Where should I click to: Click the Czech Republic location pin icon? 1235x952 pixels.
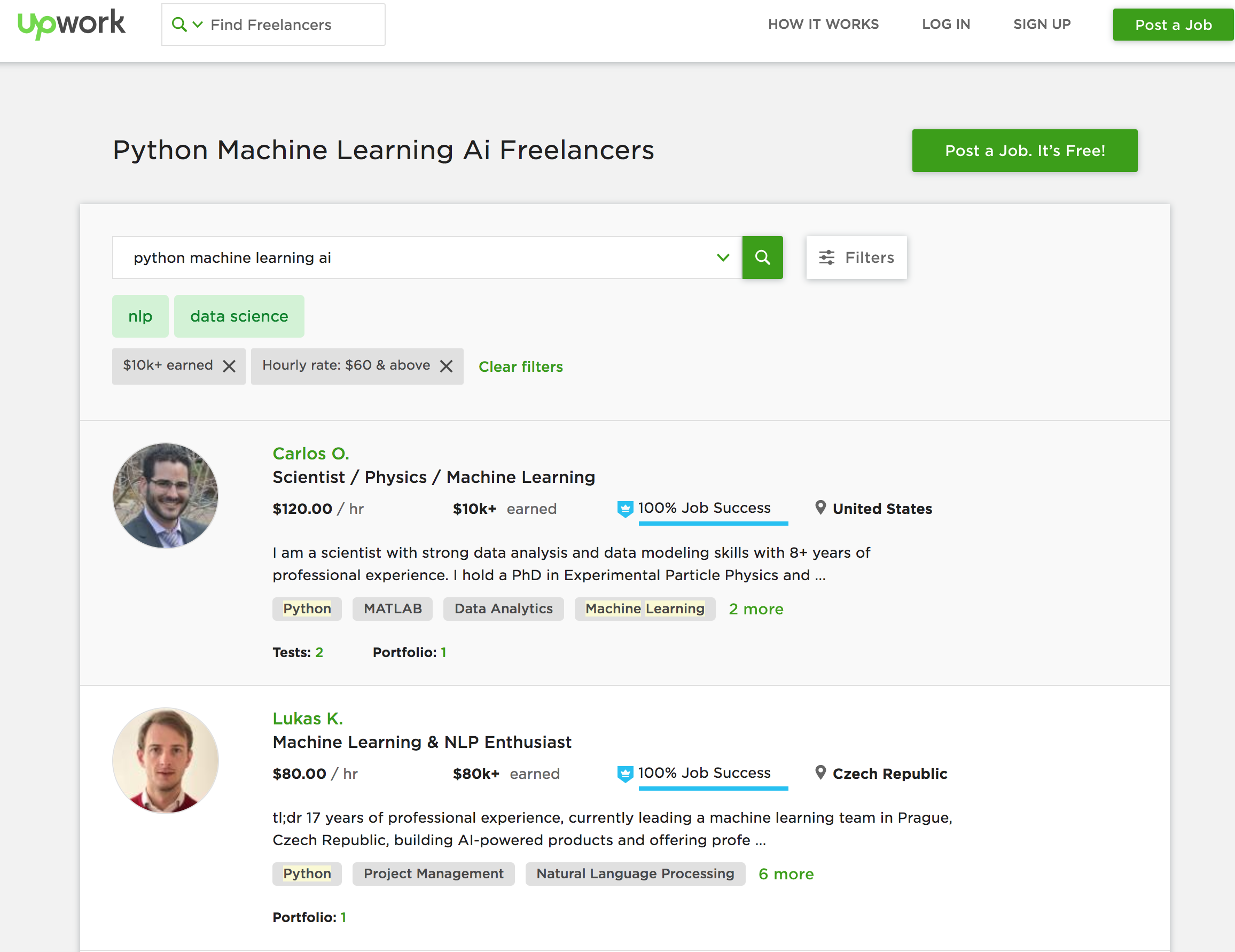tap(820, 772)
